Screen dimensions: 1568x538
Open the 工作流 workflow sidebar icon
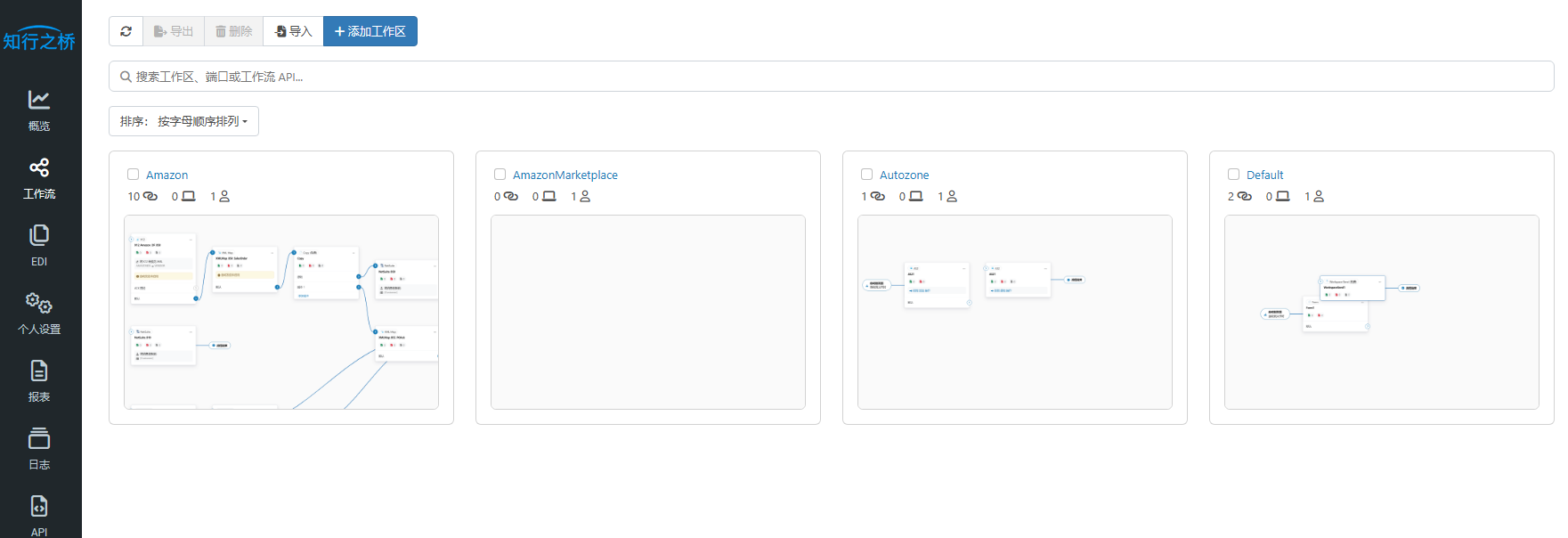pyautogui.click(x=39, y=167)
